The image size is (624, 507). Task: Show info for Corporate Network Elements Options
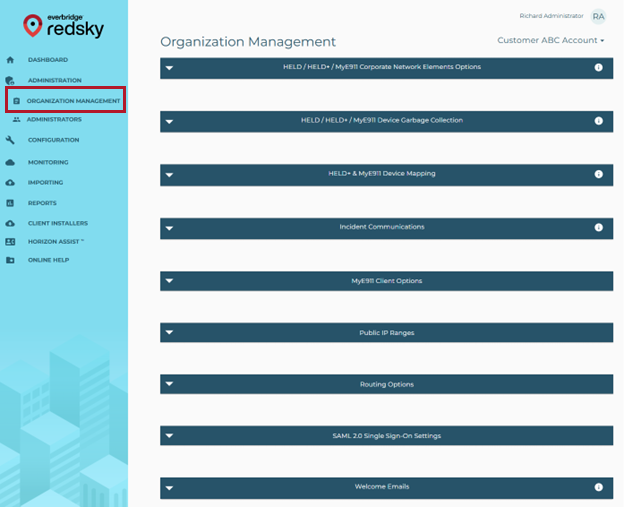tap(598, 67)
